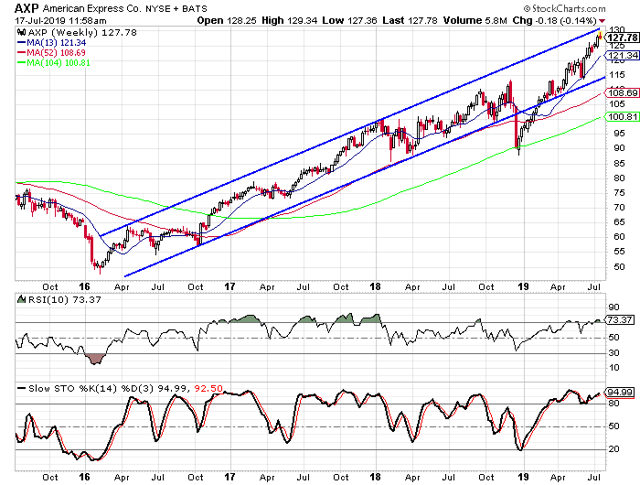Viewport: 640px width, 485px height.
Task: Click the 10 level label in the RSI panel
Action: point(614,367)
